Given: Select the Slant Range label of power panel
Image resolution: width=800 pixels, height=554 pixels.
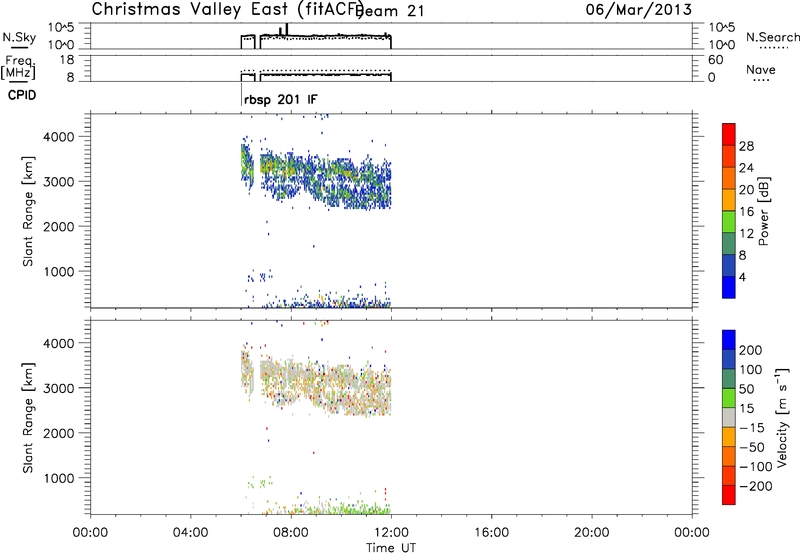Looking at the screenshot, I should pyautogui.click(x=28, y=211).
